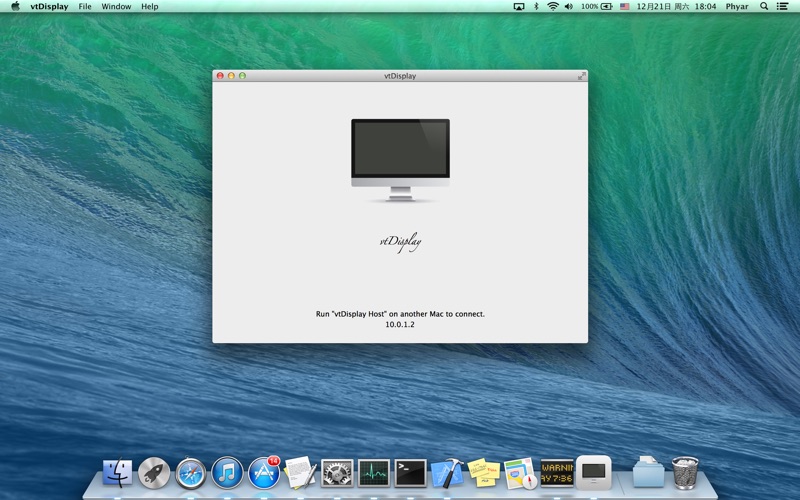Launch Safari from the Dock

coord(191,472)
